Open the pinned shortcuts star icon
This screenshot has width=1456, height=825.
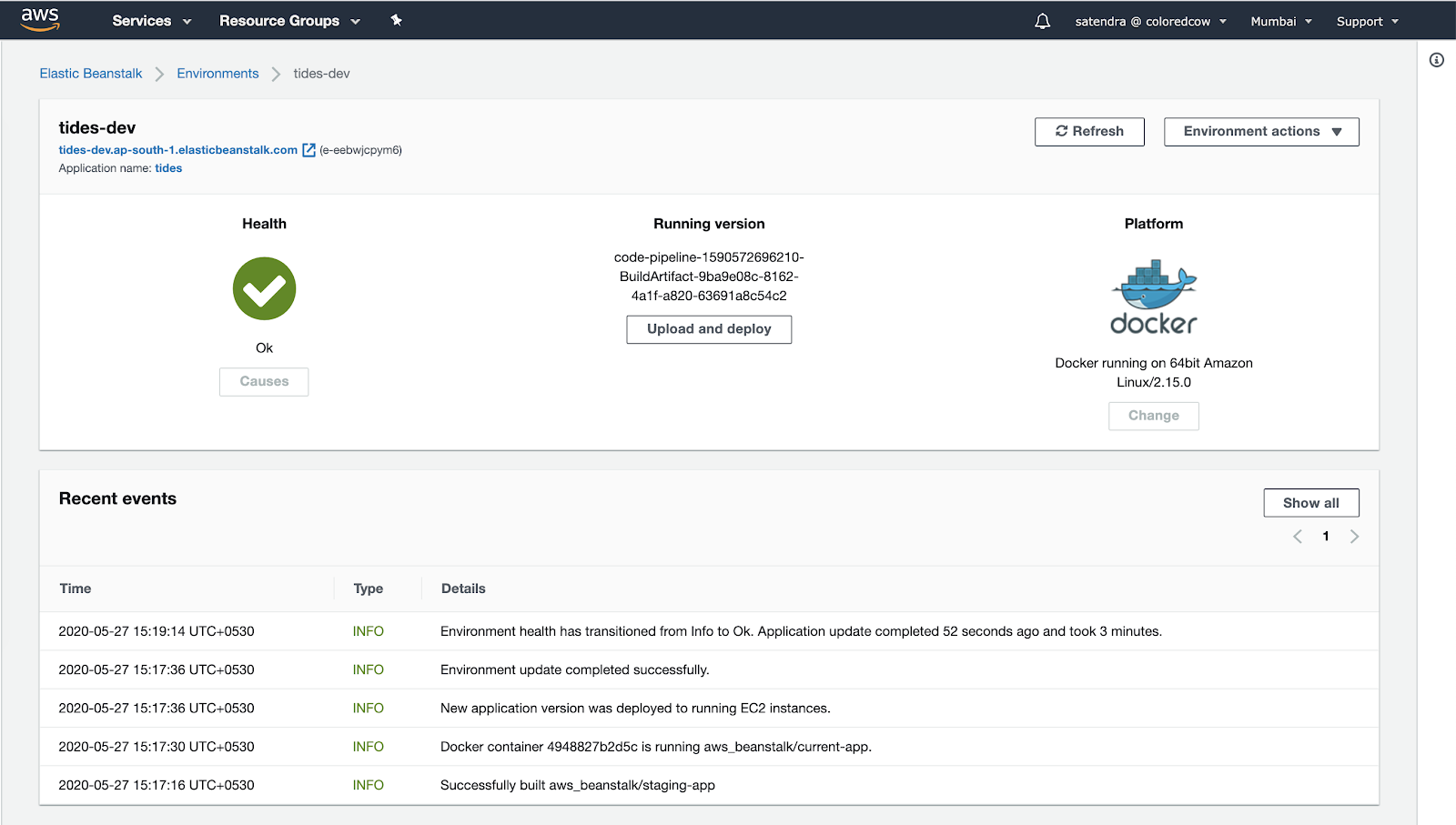point(396,20)
